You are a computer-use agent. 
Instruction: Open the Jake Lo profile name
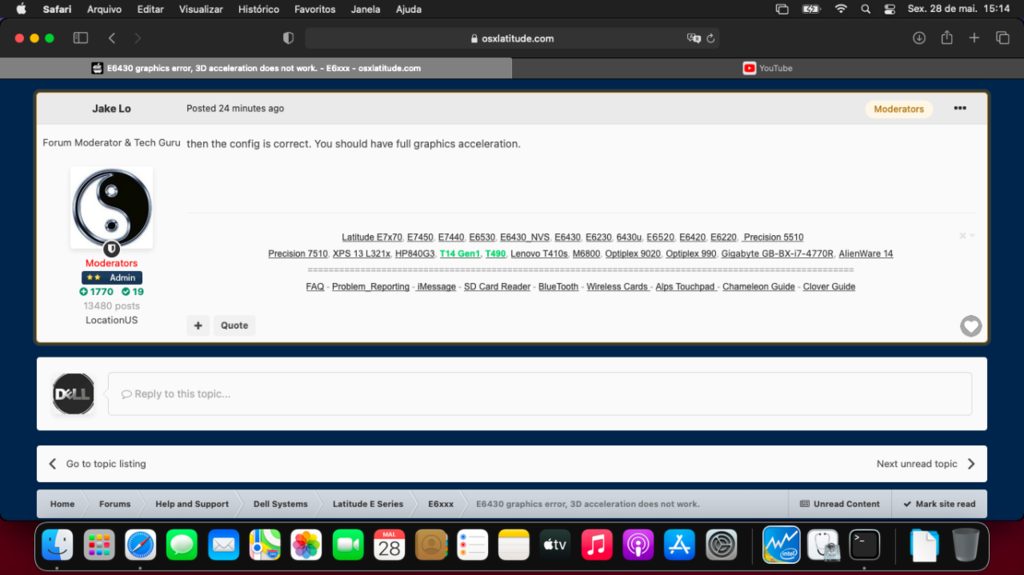(111, 108)
